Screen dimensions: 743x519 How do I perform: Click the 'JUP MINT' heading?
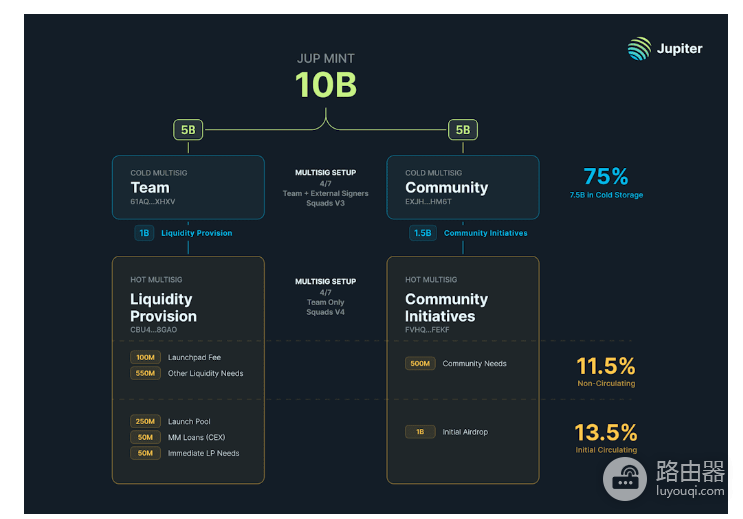click(326, 58)
